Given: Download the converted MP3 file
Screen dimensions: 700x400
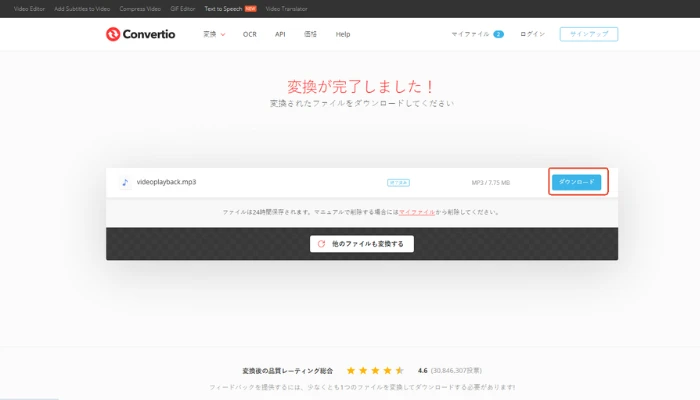Looking at the screenshot, I should point(576,182).
